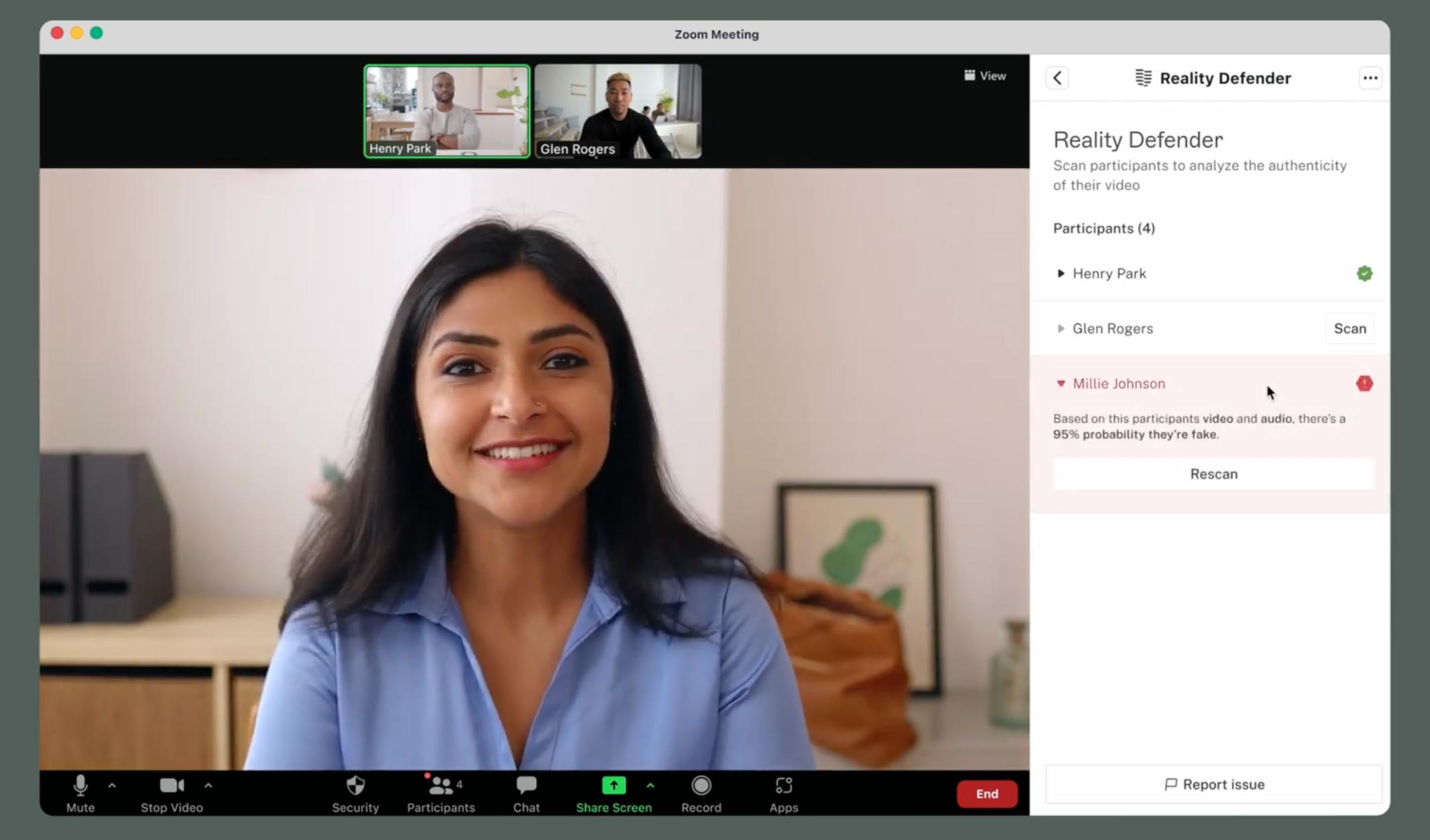Maximize the Zoom Meeting window
Viewport: 1430px width, 840px height.
pyautogui.click(x=96, y=33)
